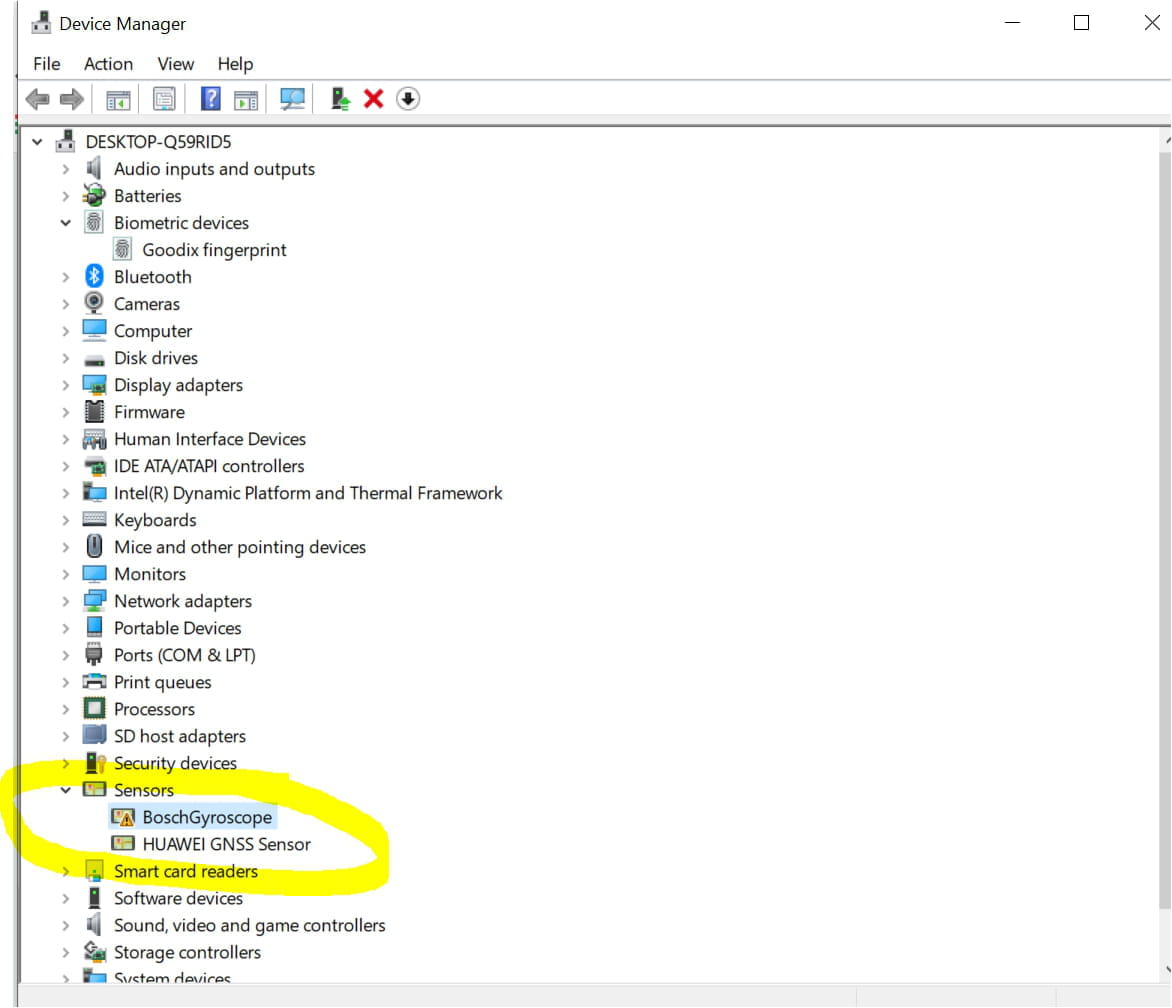Click the BoschGyroscope warning icon
Image resolution: width=1172 pixels, height=1008 pixels.
pos(123,817)
